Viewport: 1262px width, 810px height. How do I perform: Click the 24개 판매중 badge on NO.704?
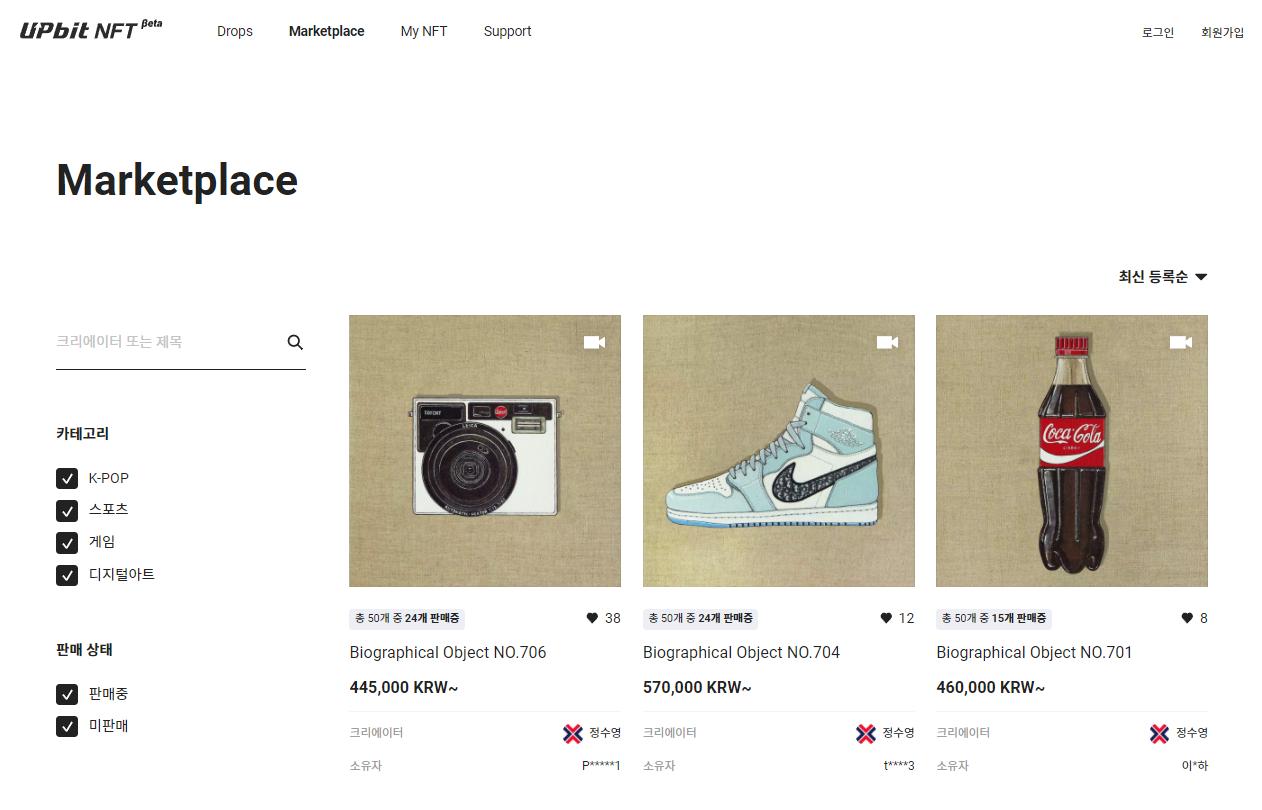(x=700, y=618)
